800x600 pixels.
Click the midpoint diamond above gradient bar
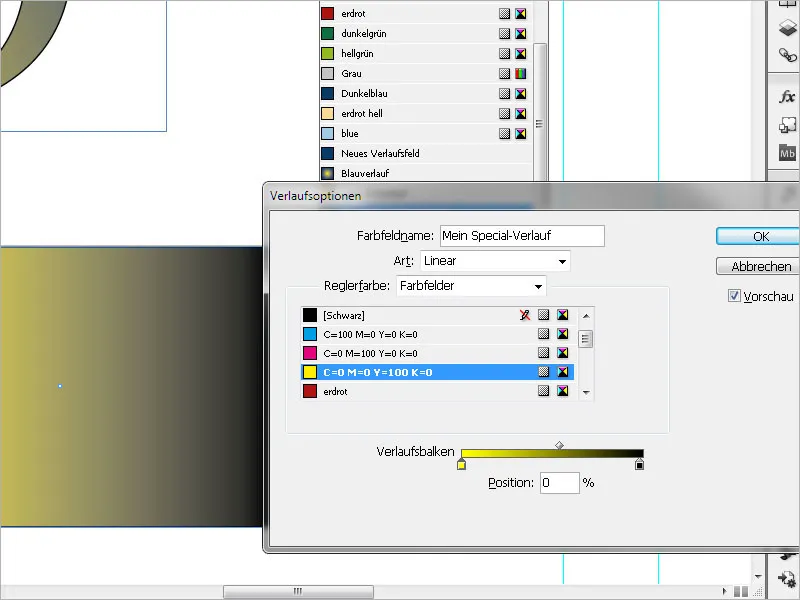coord(559,445)
